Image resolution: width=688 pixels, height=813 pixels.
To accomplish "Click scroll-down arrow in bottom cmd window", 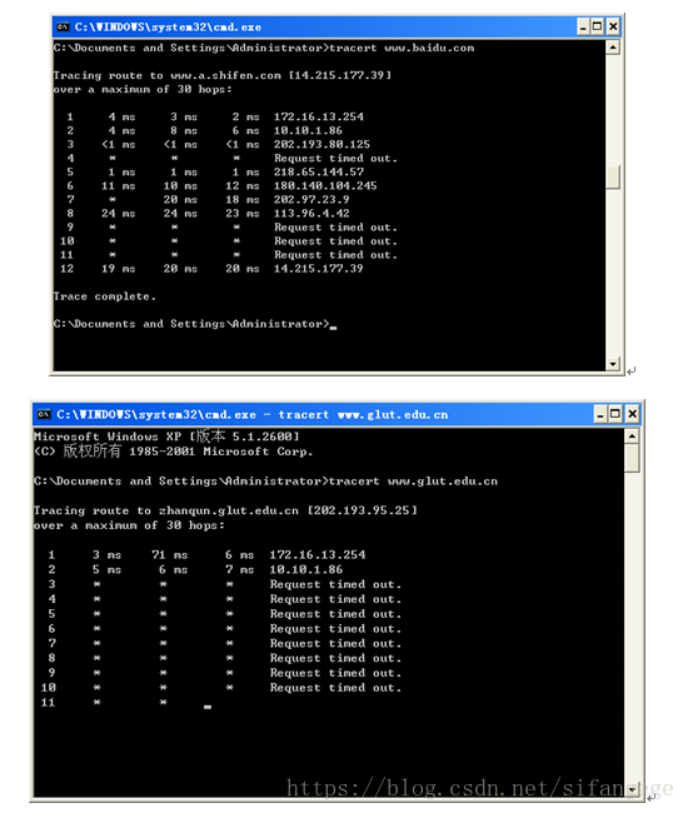I will pos(631,789).
